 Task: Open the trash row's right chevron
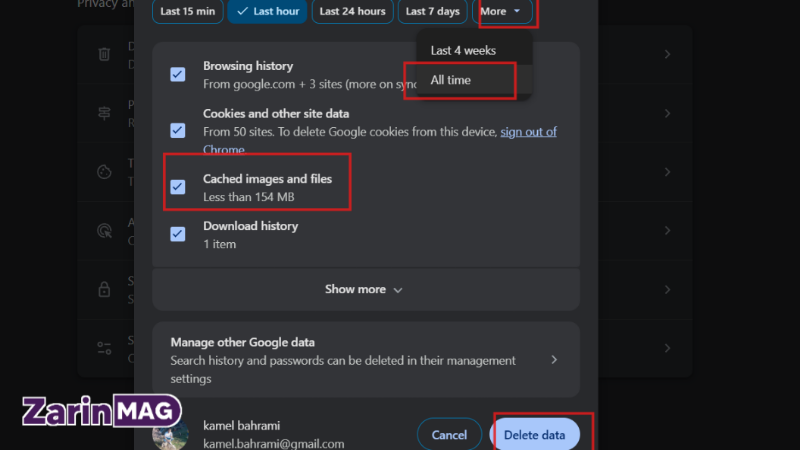[x=667, y=54]
